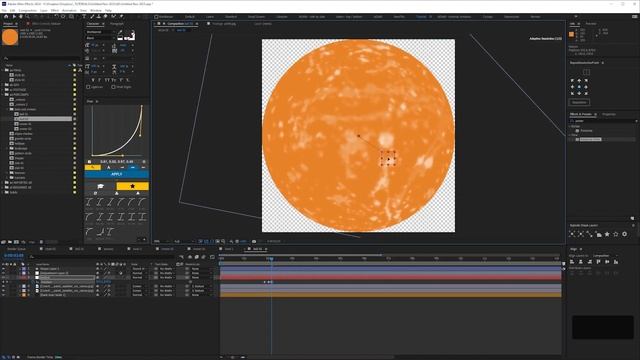Open blend mode dropdown for Shape Layer 1

point(139,269)
